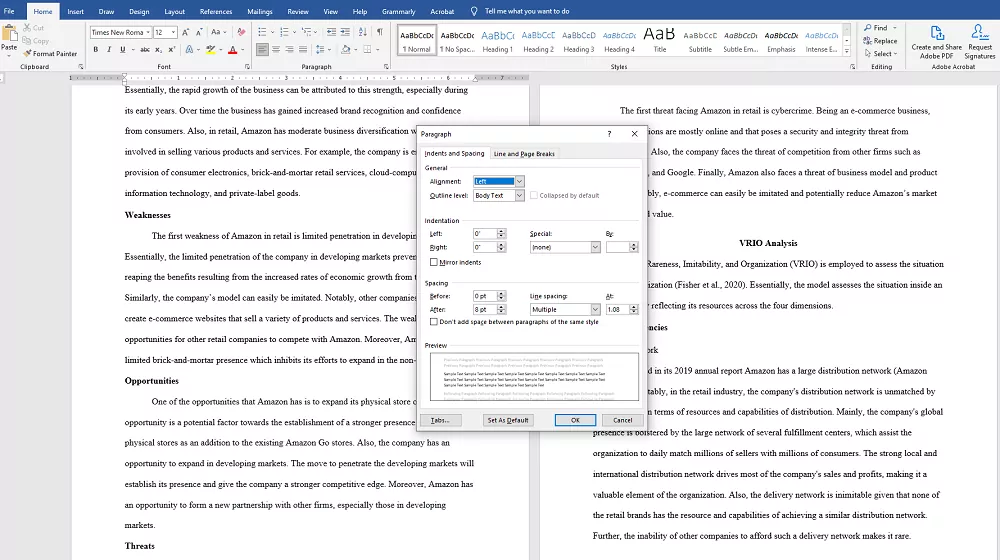Click the Bullets list icon

click(262, 32)
